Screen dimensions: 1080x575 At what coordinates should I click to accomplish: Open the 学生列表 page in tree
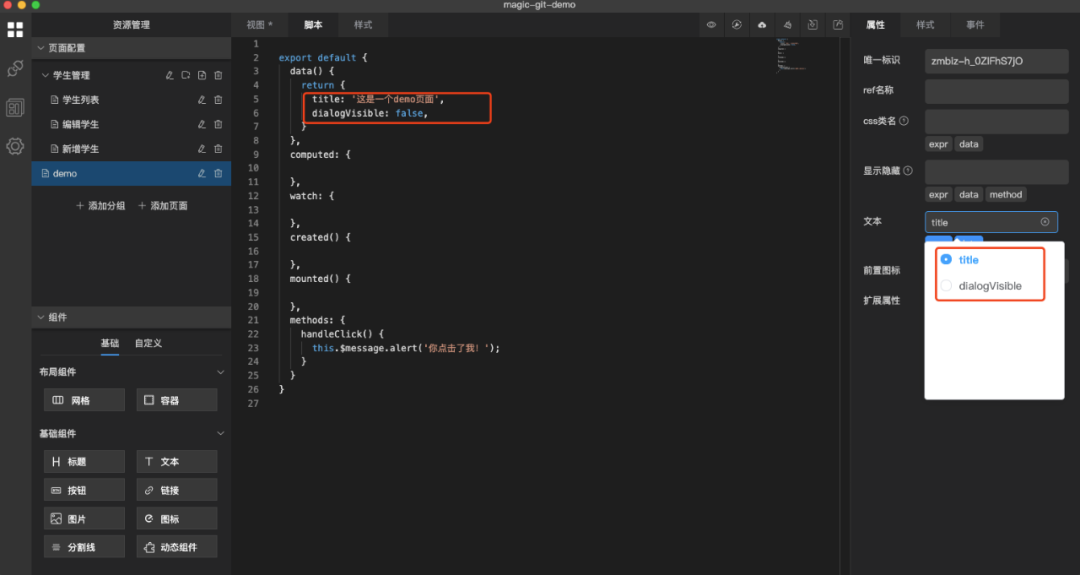(81, 100)
